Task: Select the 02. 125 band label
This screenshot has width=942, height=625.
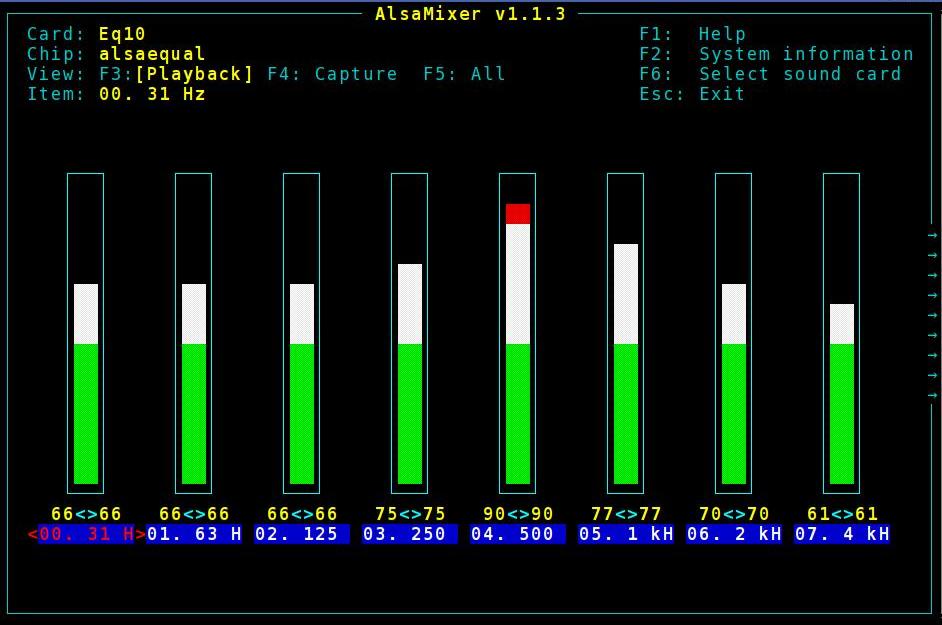Action: (x=300, y=534)
